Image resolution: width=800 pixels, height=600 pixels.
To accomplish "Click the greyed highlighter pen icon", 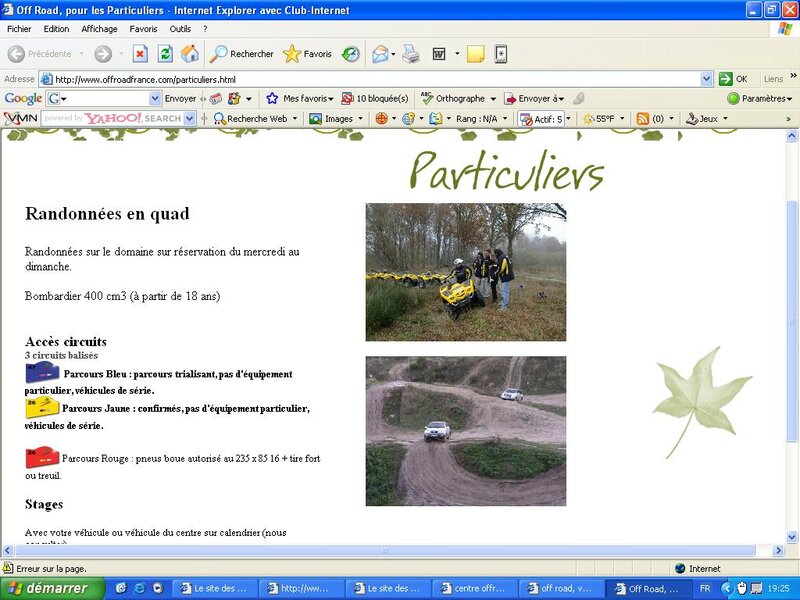I will [x=579, y=98].
